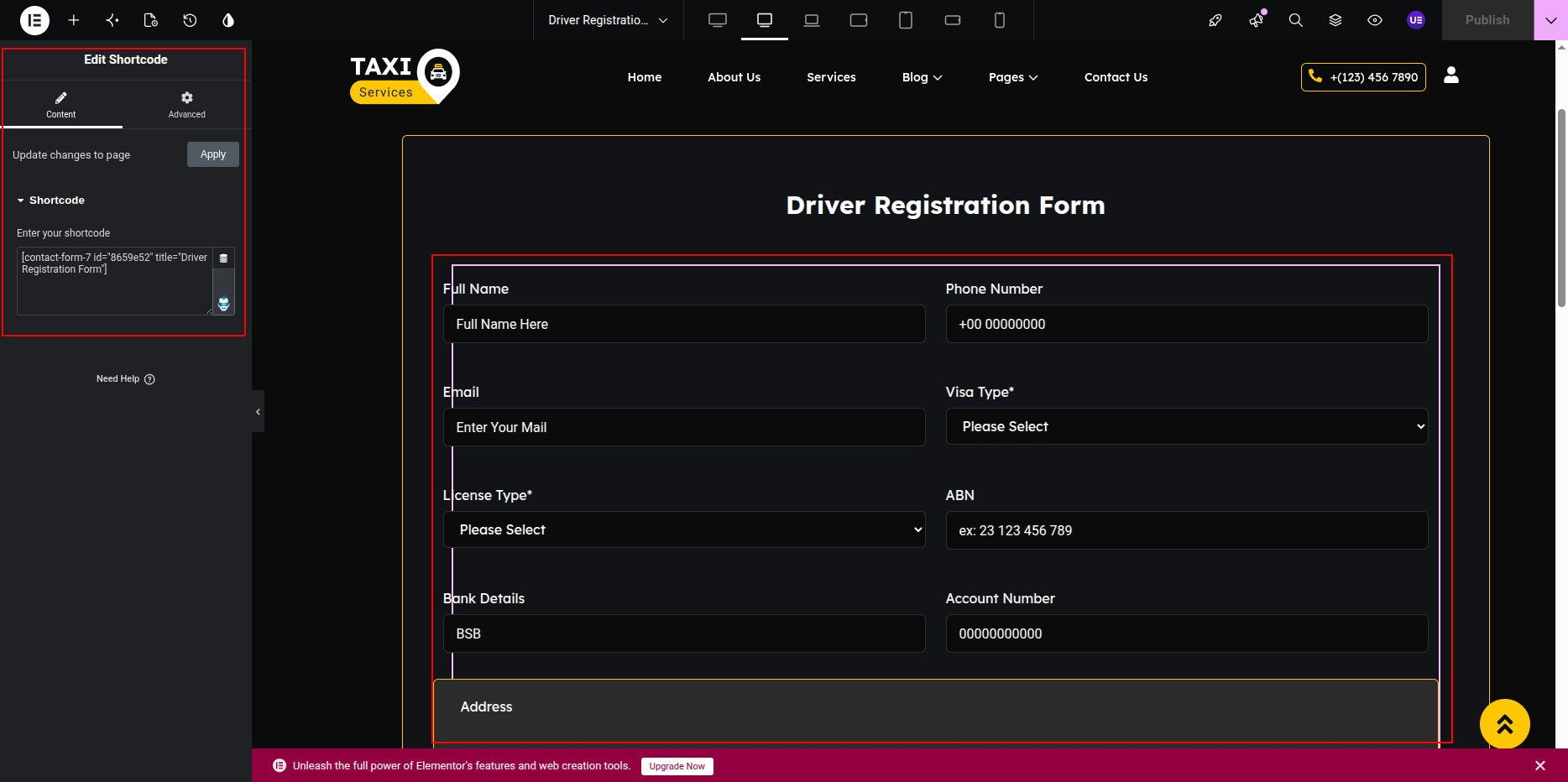Collapse the editor side panel

pos(258,411)
